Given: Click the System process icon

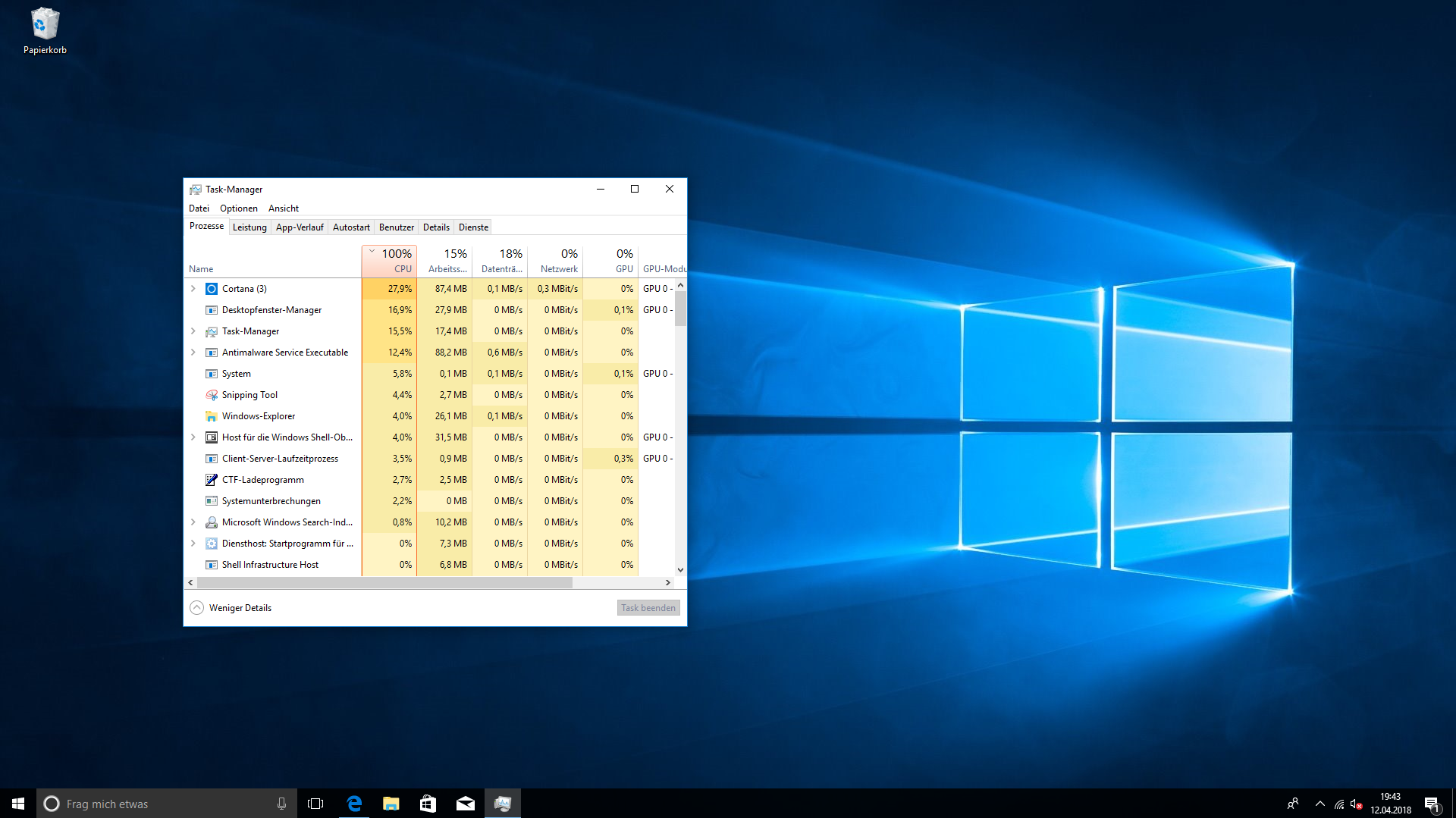Looking at the screenshot, I should (x=212, y=374).
